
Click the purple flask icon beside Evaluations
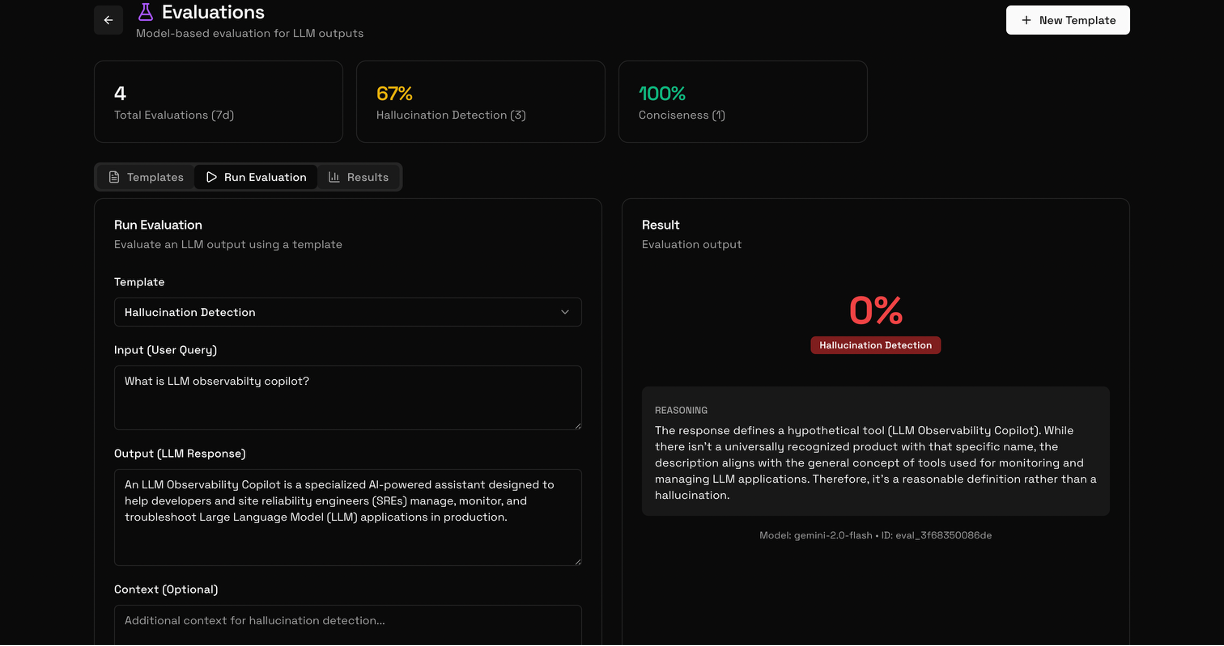pyautogui.click(x=146, y=13)
